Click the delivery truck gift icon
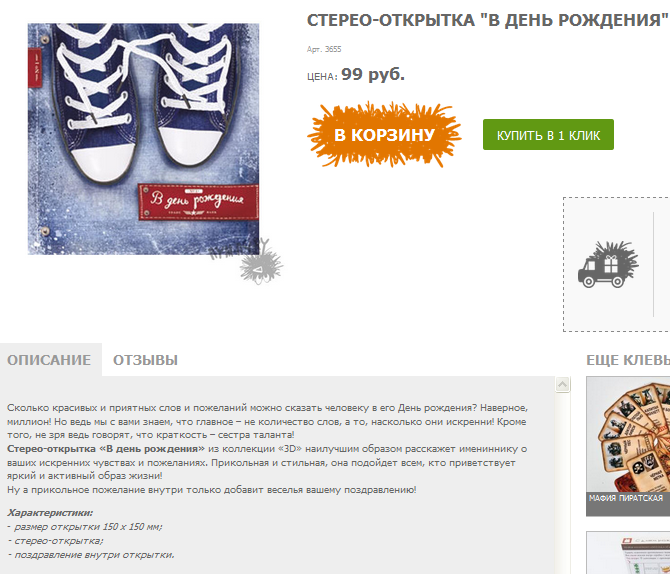The image size is (670, 574). (608, 264)
